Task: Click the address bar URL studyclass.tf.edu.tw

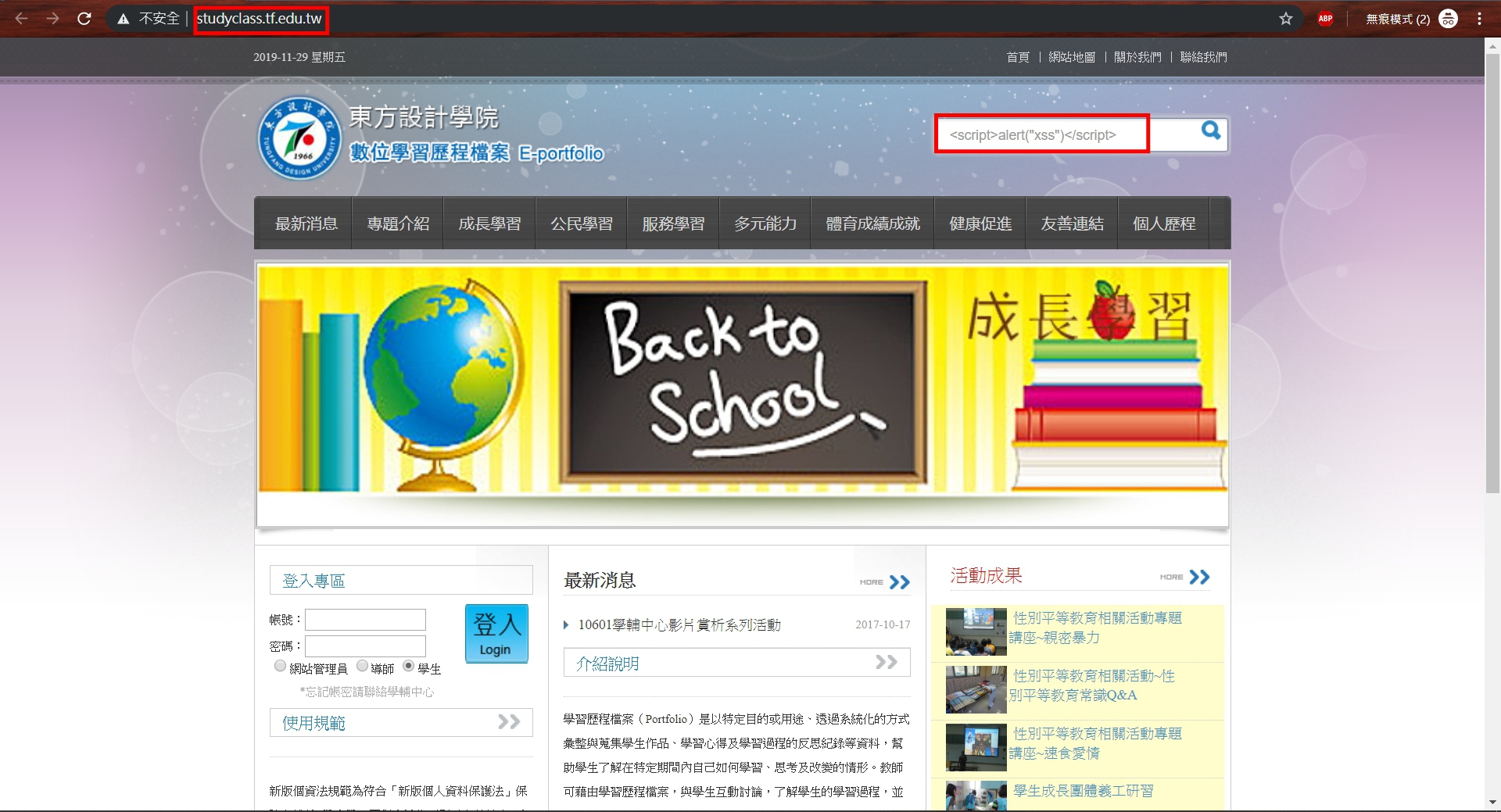Action: 260,19
